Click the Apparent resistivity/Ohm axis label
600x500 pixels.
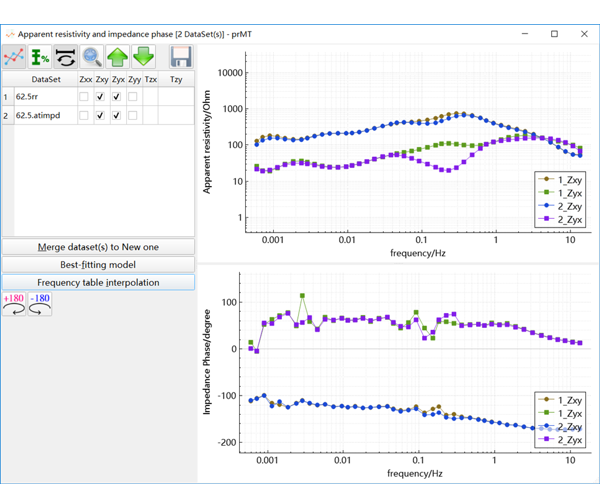(207, 142)
